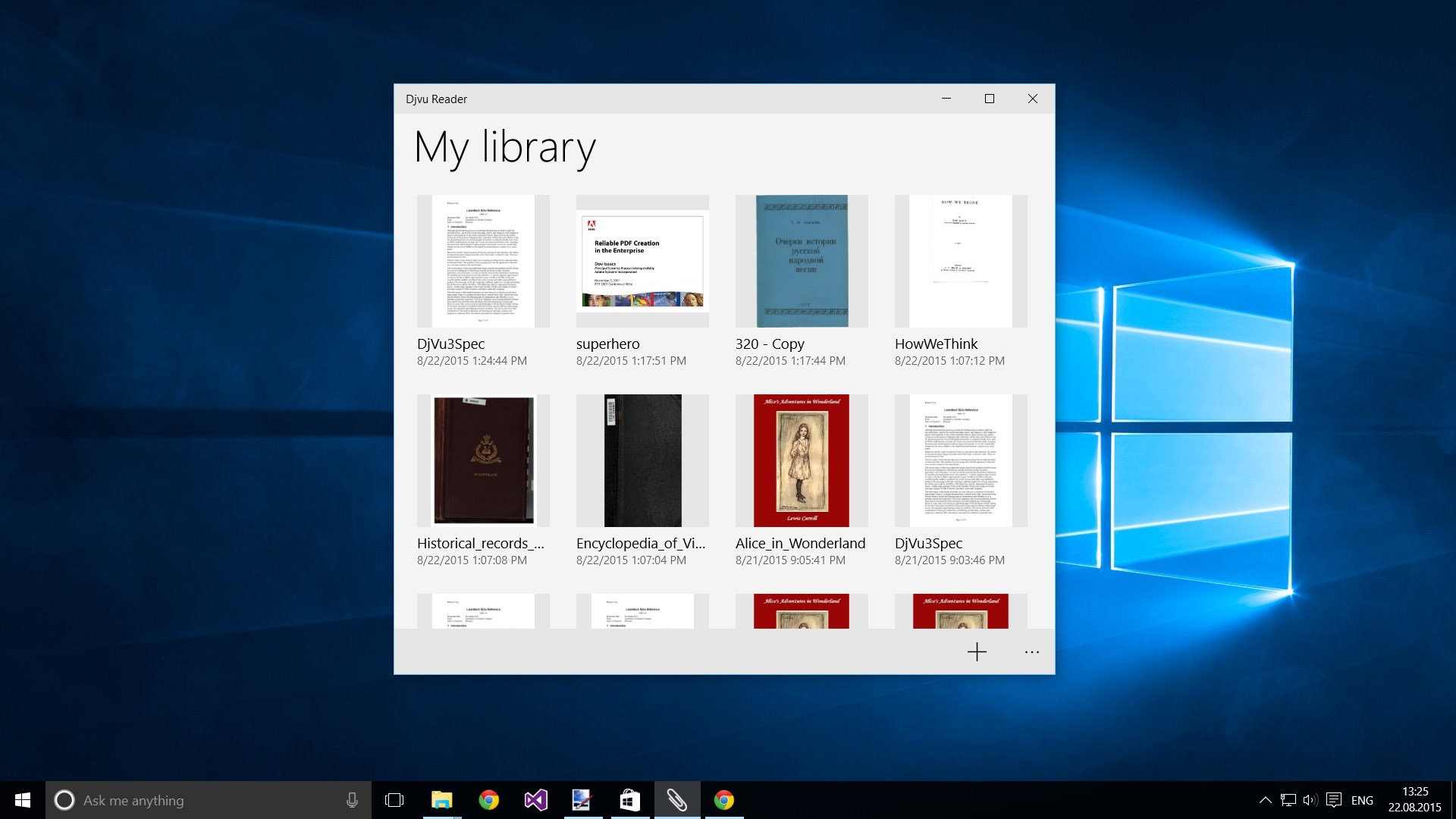
Task: Switch the ENG input language indicator
Action: [1362, 800]
